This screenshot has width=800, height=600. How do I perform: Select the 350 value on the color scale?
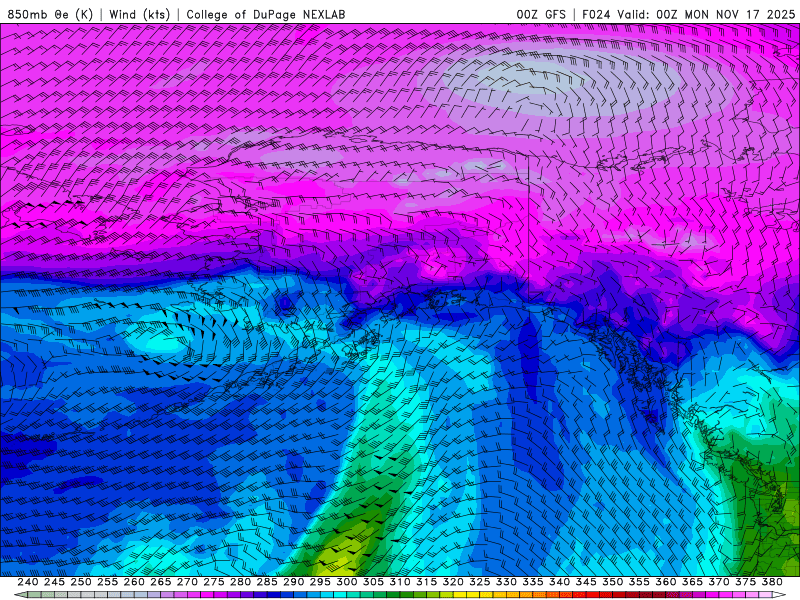(x=612, y=582)
